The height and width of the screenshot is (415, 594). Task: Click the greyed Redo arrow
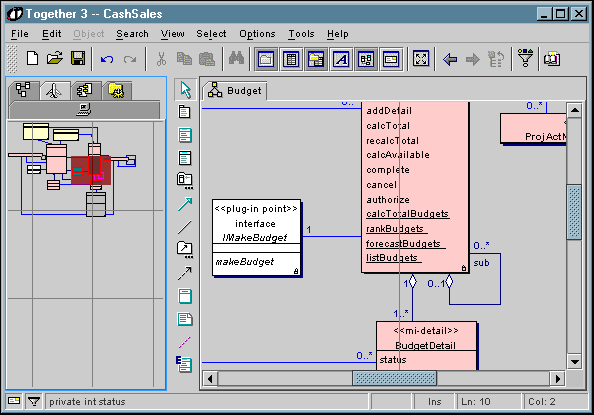coord(130,59)
